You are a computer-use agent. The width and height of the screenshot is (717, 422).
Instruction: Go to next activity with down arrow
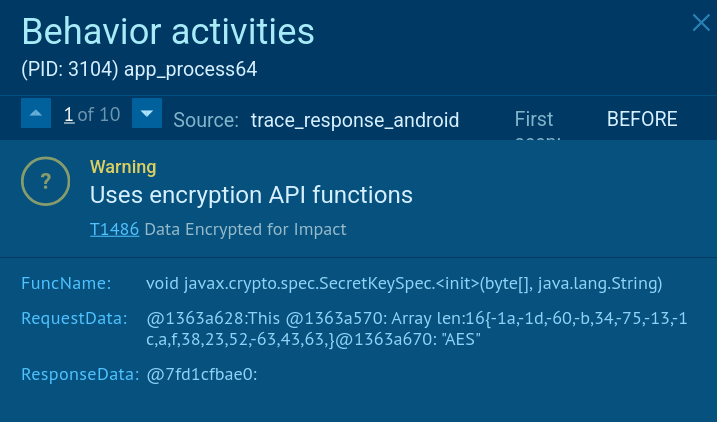coord(147,113)
